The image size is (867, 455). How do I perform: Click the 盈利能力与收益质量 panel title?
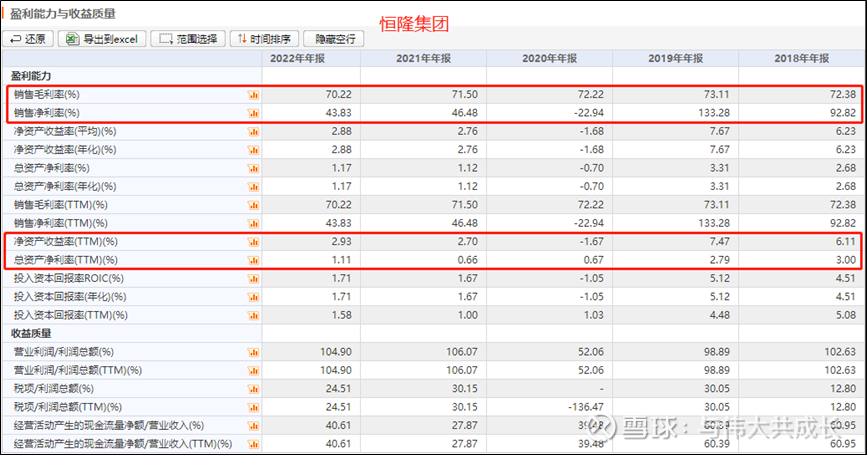(x=63, y=14)
